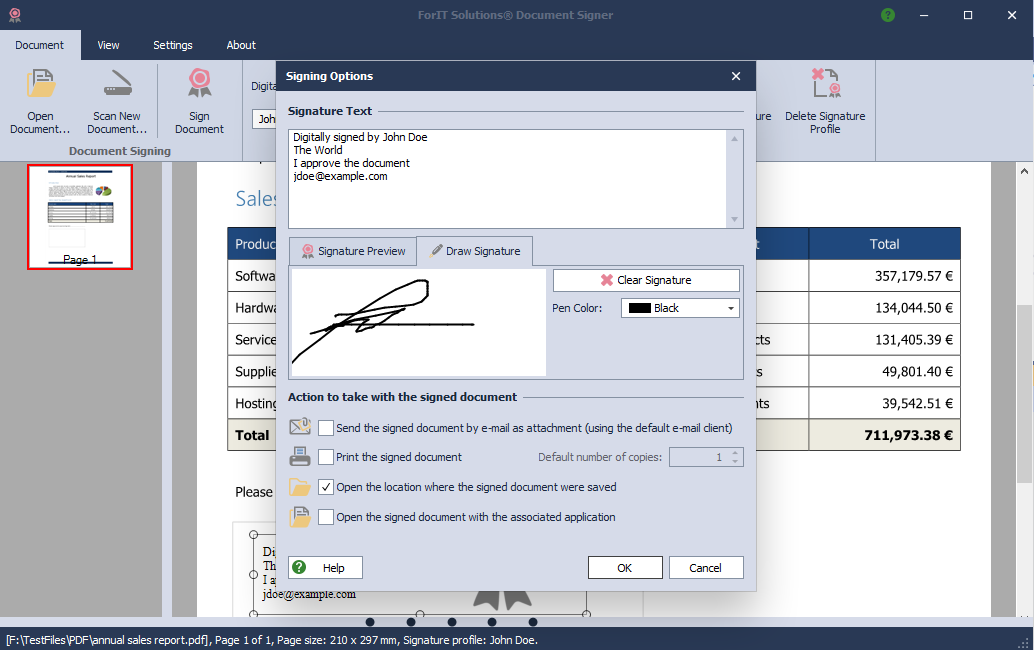Select the Page 1 thumbnail
Image resolution: width=1034 pixels, height=650 pixels.
coord(80,216)
